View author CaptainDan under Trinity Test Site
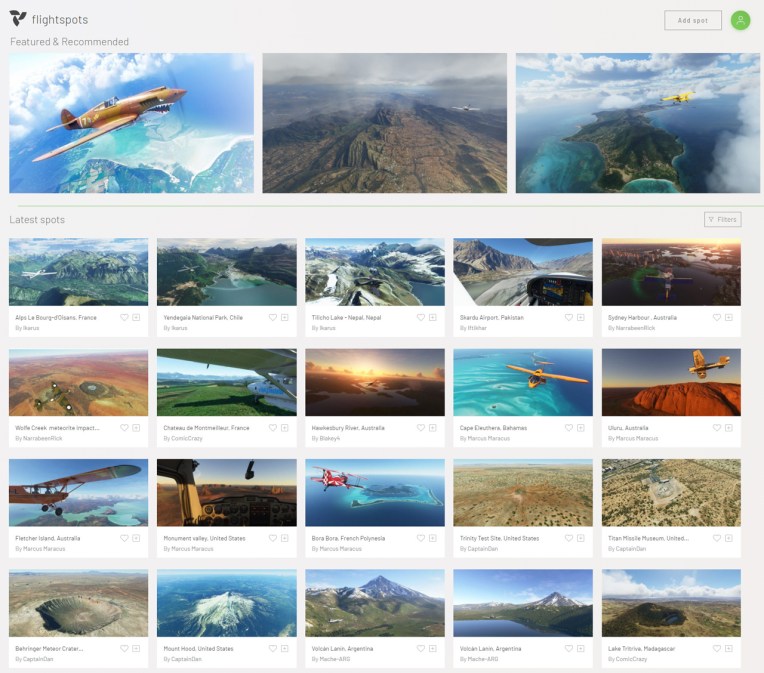The height and width of the screenshot is (673, 764). [481, 549]
